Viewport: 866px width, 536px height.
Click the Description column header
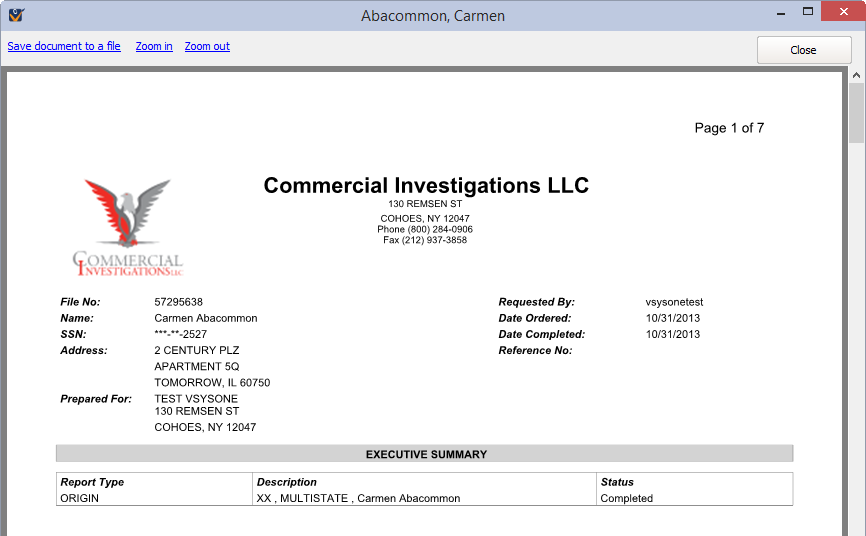pyautogui.click(x=287, y=482)
